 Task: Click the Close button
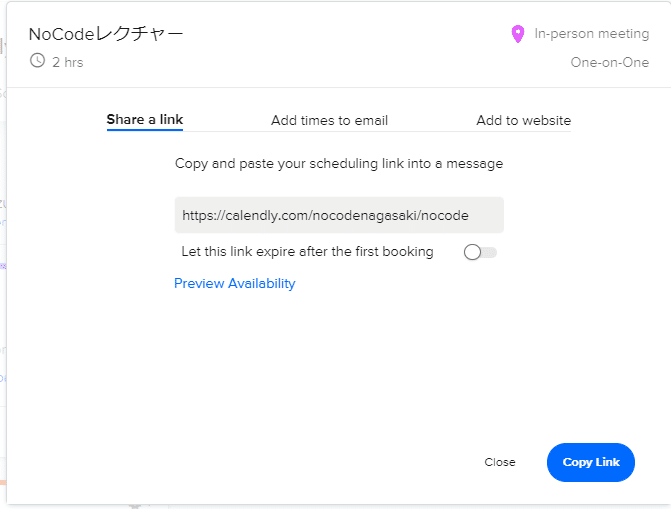pos(499,462)
